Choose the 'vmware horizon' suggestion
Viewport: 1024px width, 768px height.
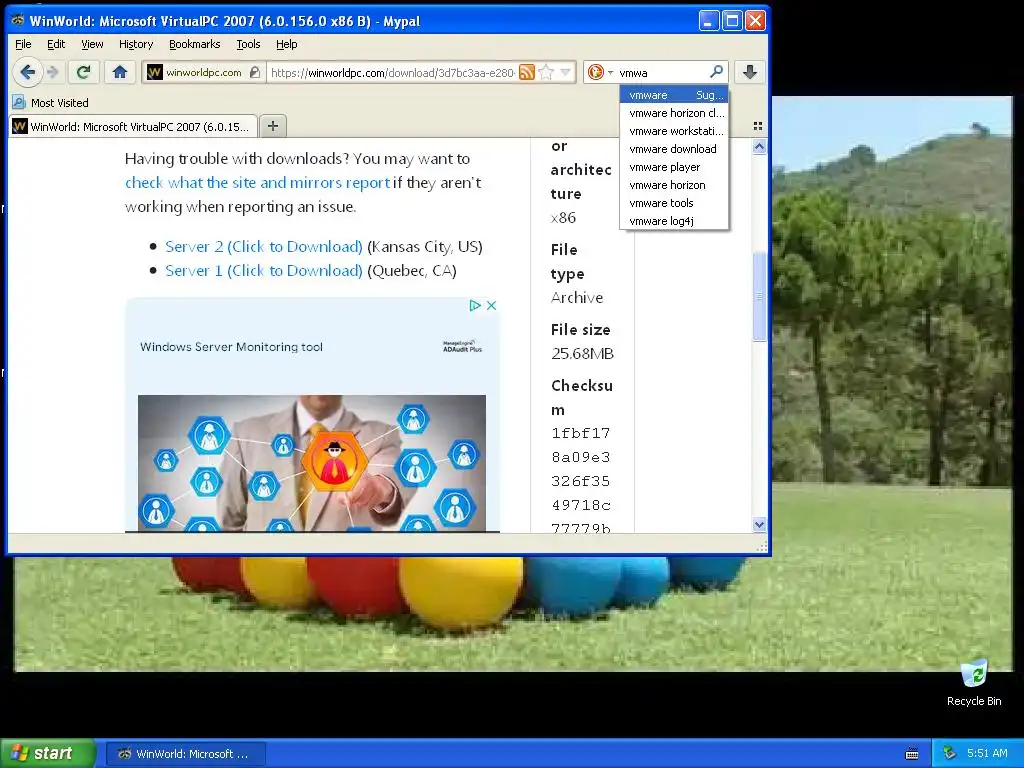click(x=674, y=185)
